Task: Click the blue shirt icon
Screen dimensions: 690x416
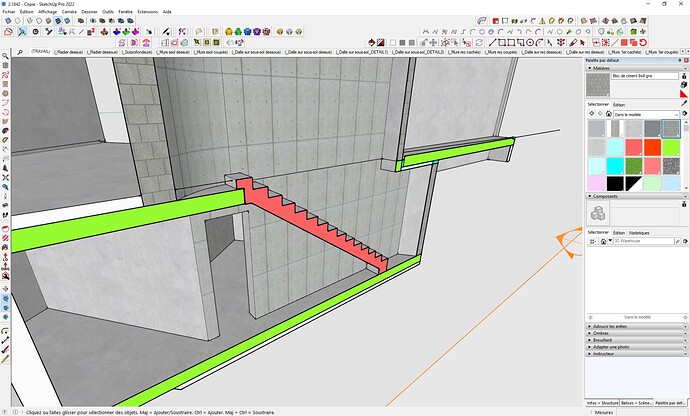Action: 247,32
